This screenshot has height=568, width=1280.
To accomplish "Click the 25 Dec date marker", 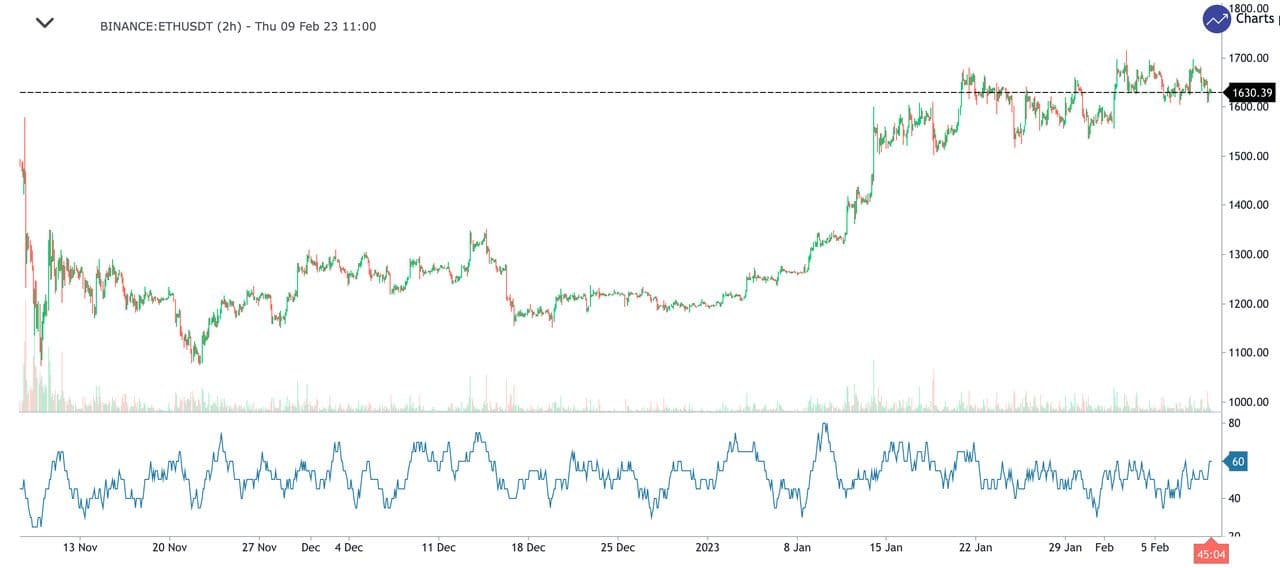I will click(x=618, y=548).
